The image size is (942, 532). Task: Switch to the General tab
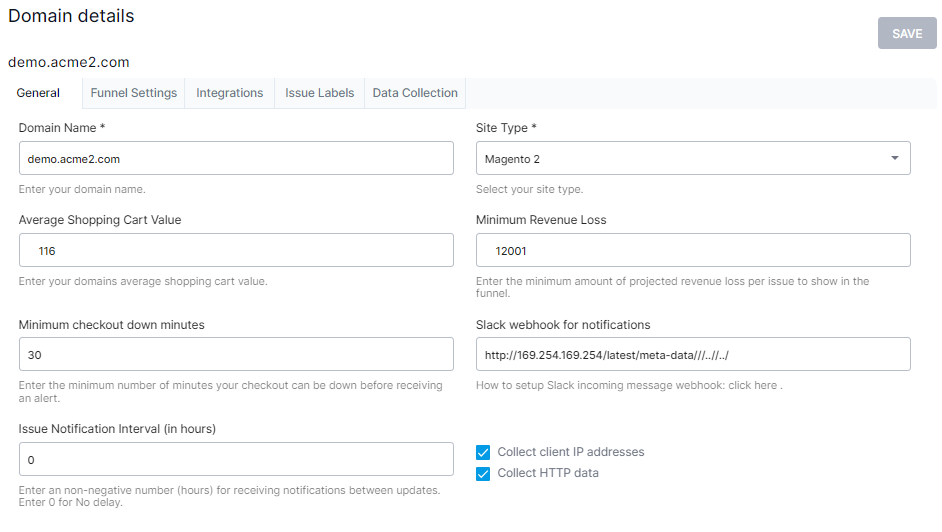coord(38,93)
